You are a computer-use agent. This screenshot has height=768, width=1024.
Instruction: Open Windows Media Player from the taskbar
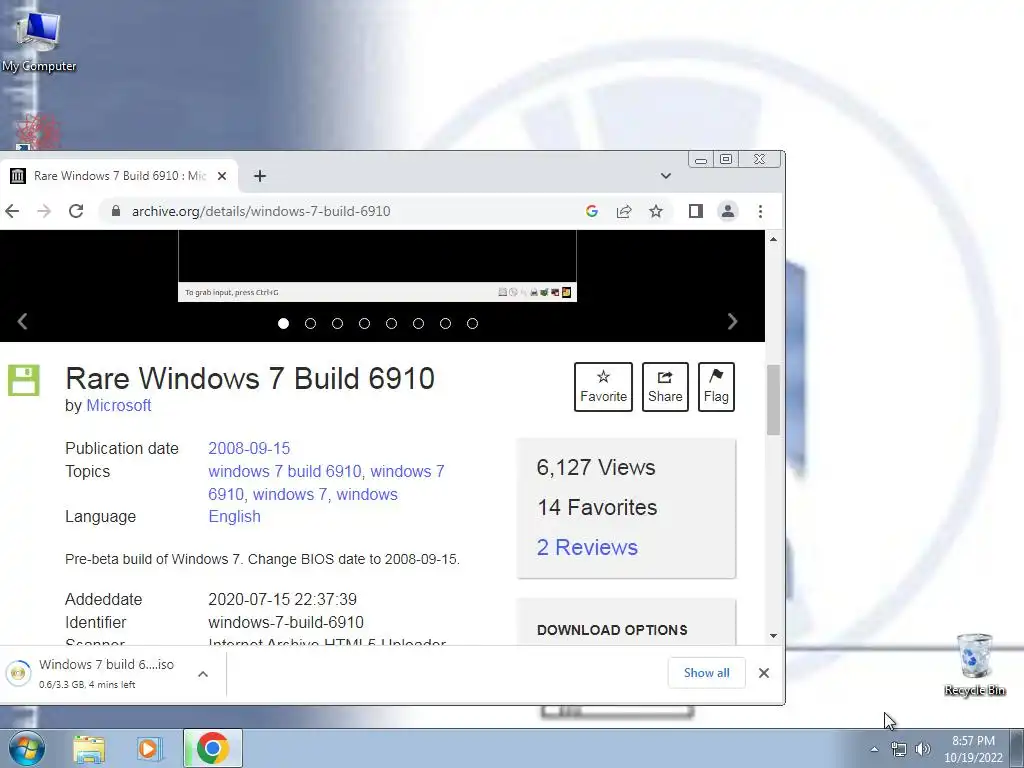click(150, 748)
